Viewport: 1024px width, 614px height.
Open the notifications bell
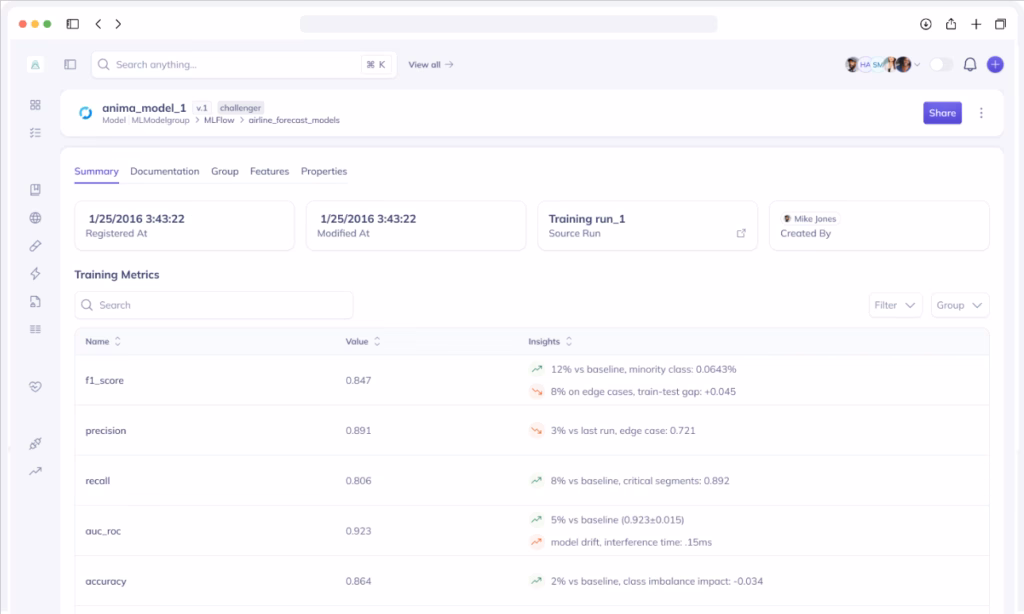click(x=969, y=64)
